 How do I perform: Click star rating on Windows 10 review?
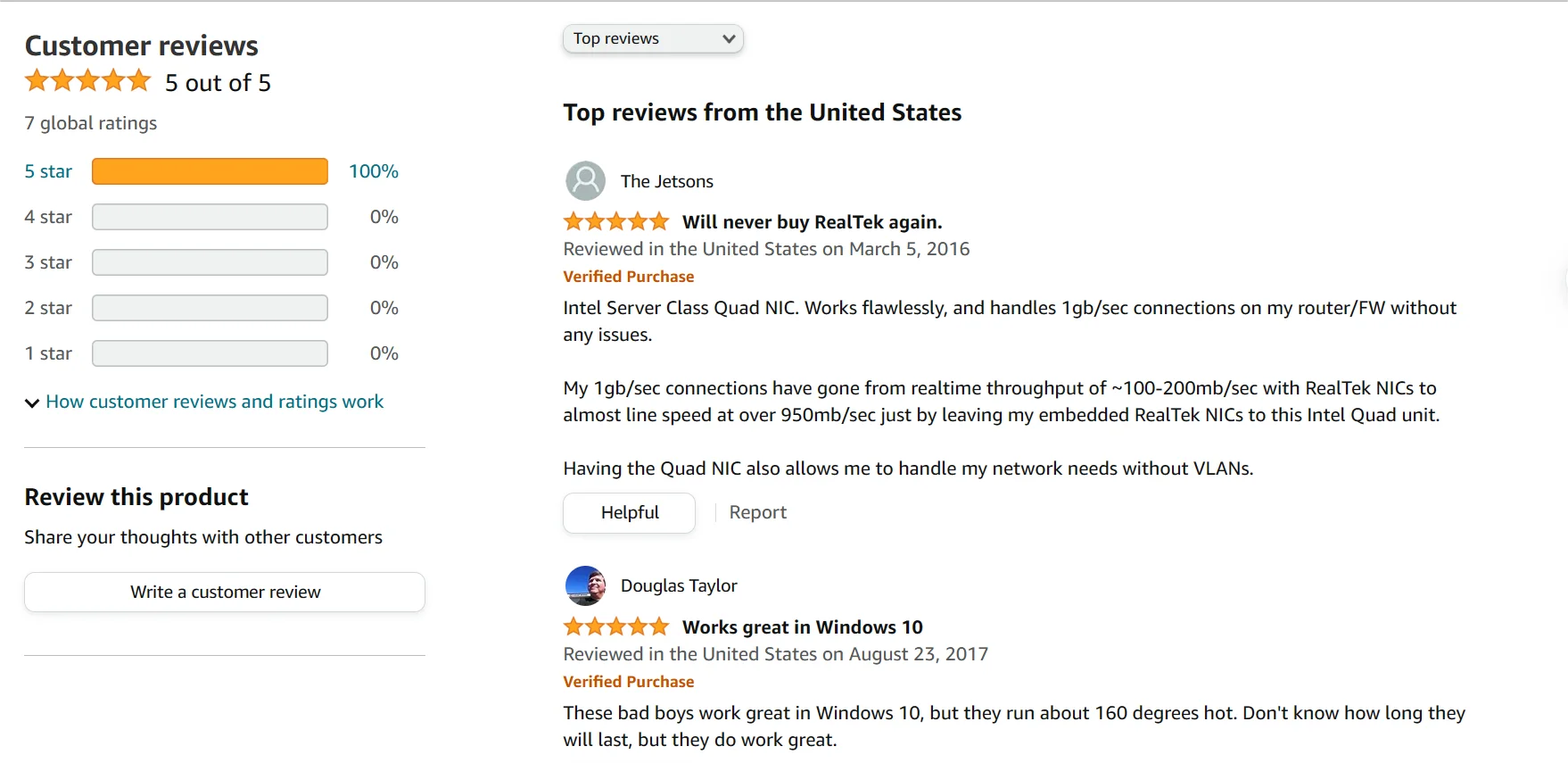click(x=615, y=626)
